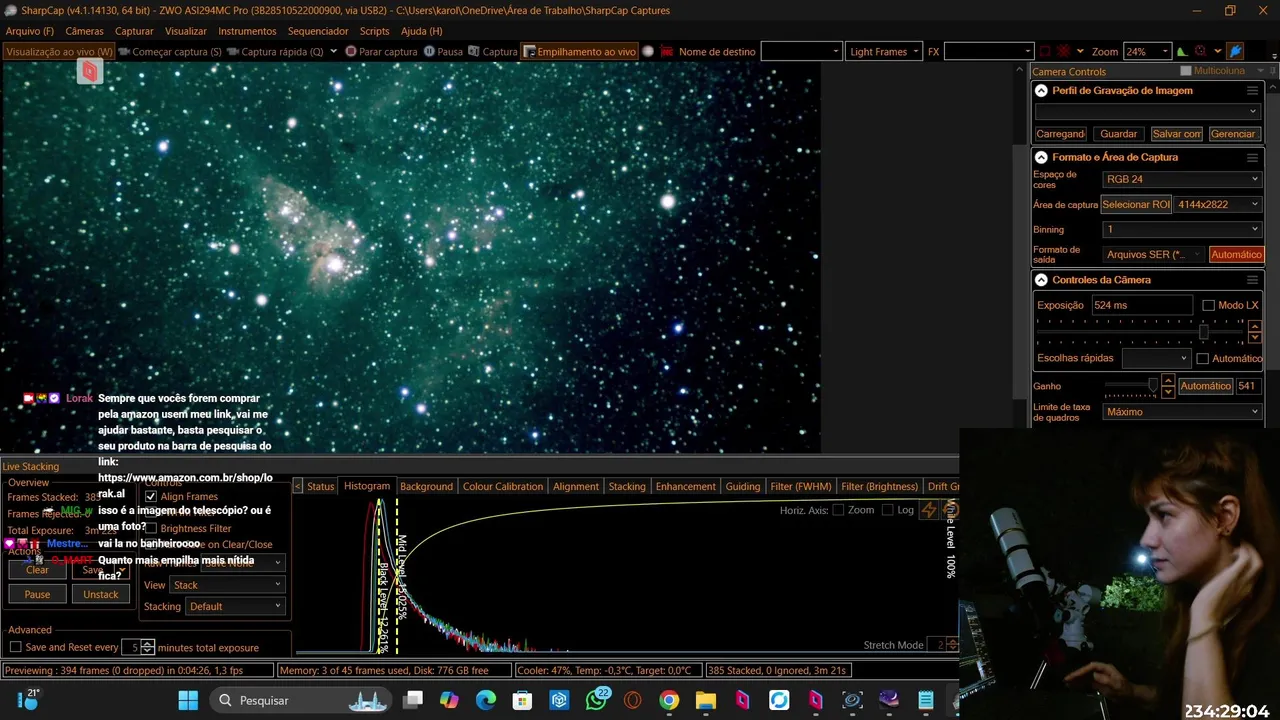Toggle the histogram Zoom checkbox
Viewport: 1280px width, 720px height.
(x=837, y=510)
